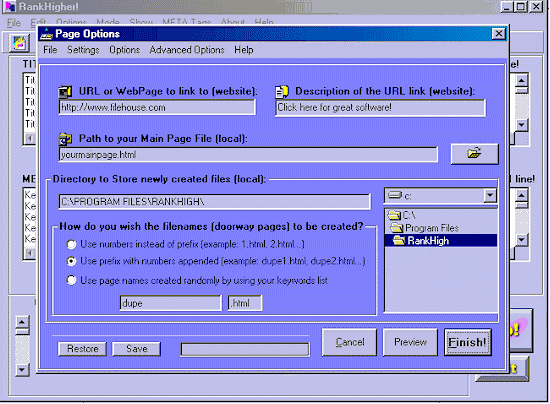Click the URL or WebPage input field

click(157, 107)
